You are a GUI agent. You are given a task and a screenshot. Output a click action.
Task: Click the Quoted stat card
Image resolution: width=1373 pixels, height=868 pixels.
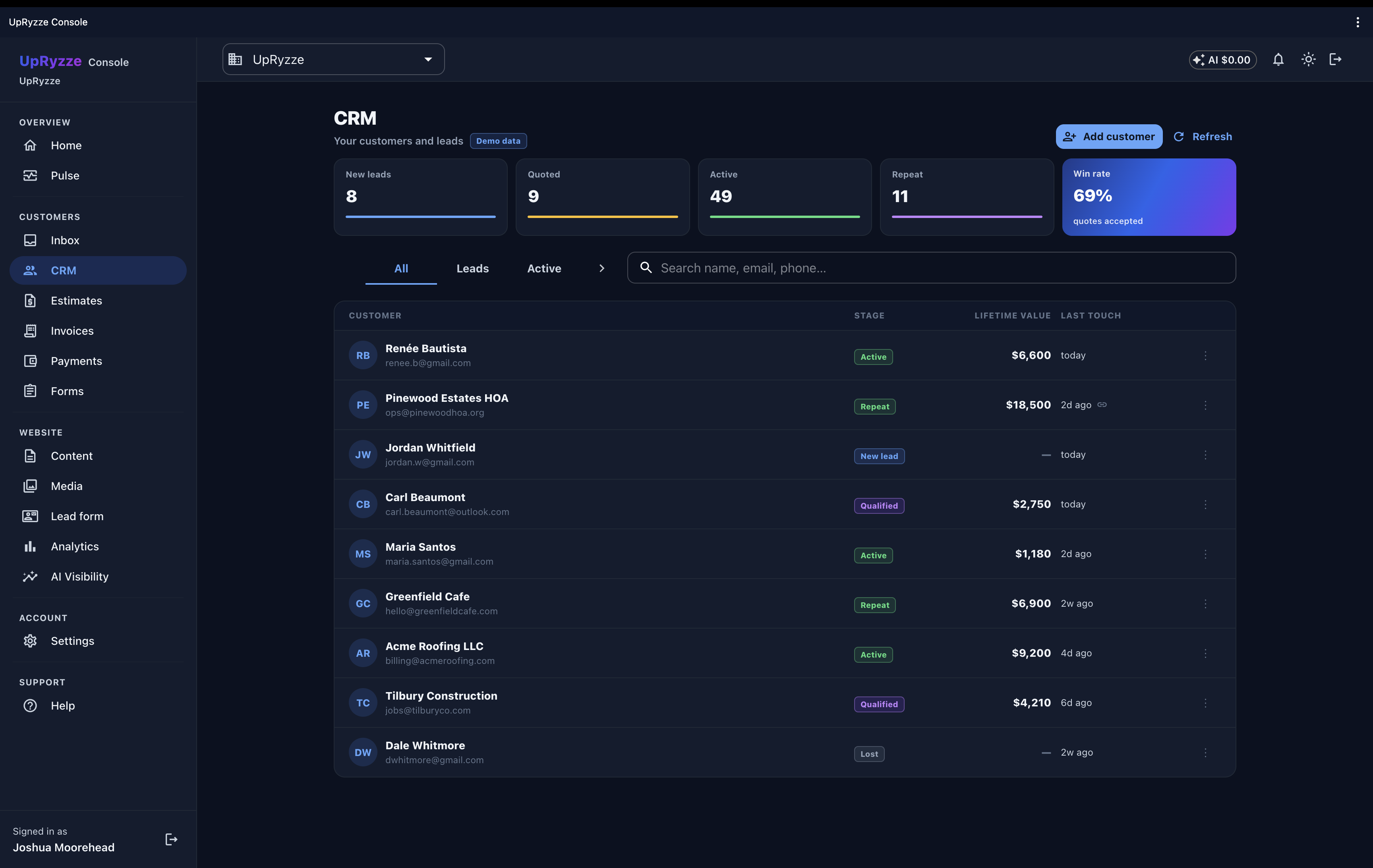[x=603, y=197]
